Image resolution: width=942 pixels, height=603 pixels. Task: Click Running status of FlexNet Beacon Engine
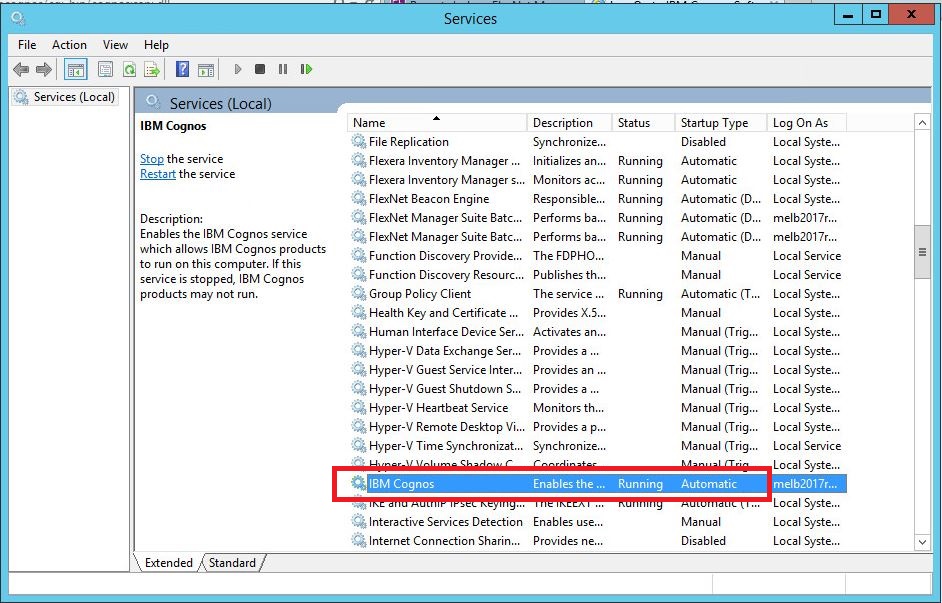point(640,199)
